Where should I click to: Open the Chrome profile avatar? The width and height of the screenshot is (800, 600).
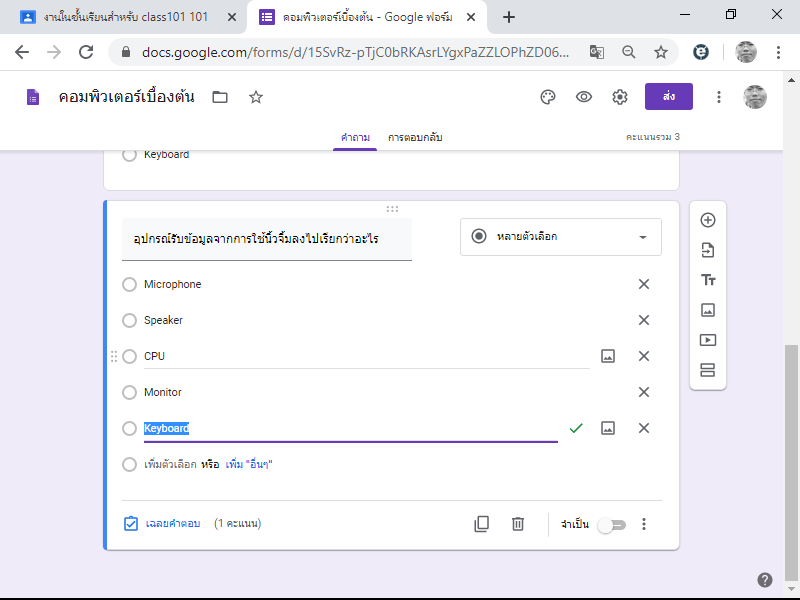[745, 52]
